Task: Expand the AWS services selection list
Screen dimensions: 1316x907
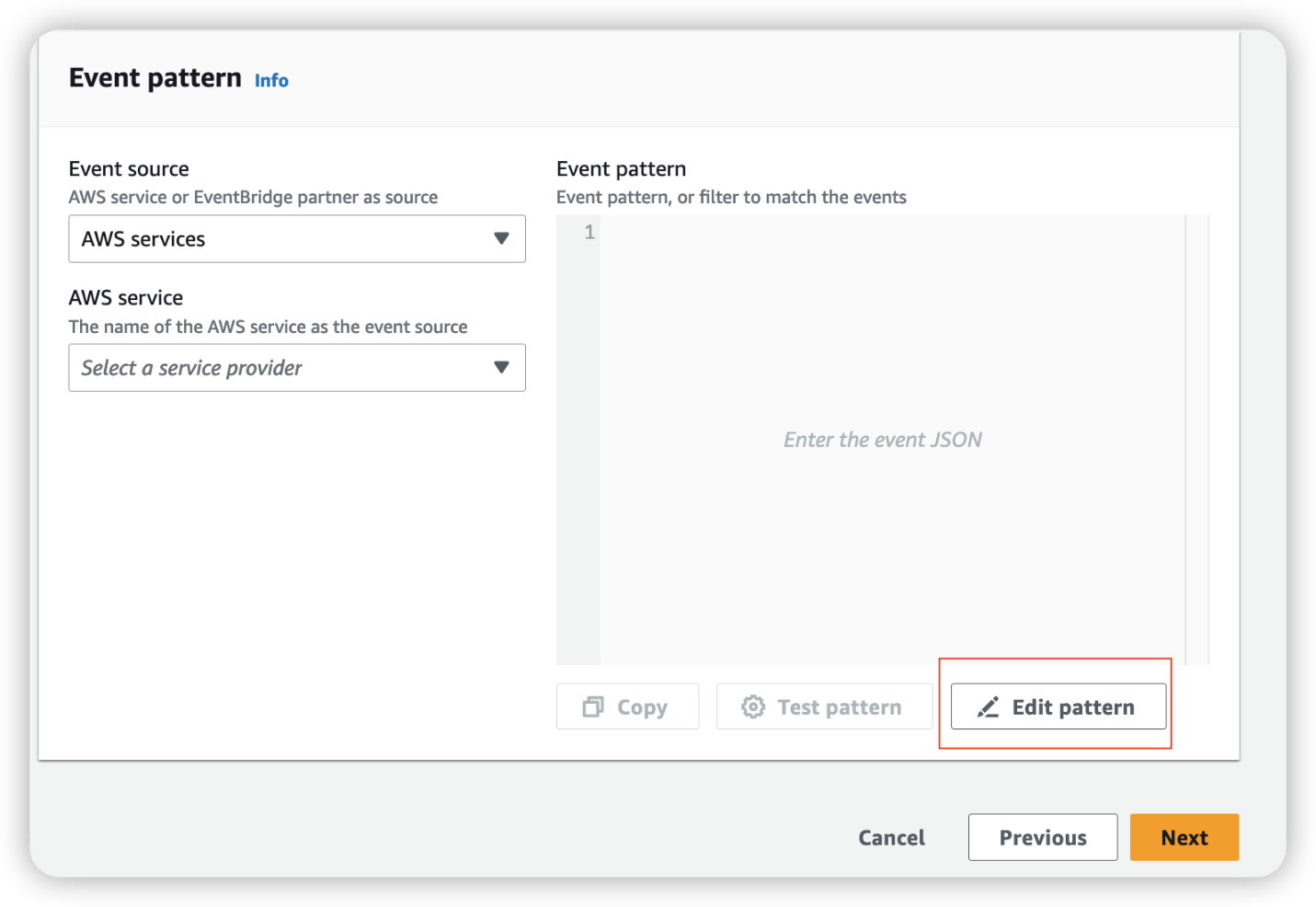Action: (x=296, y=238)
